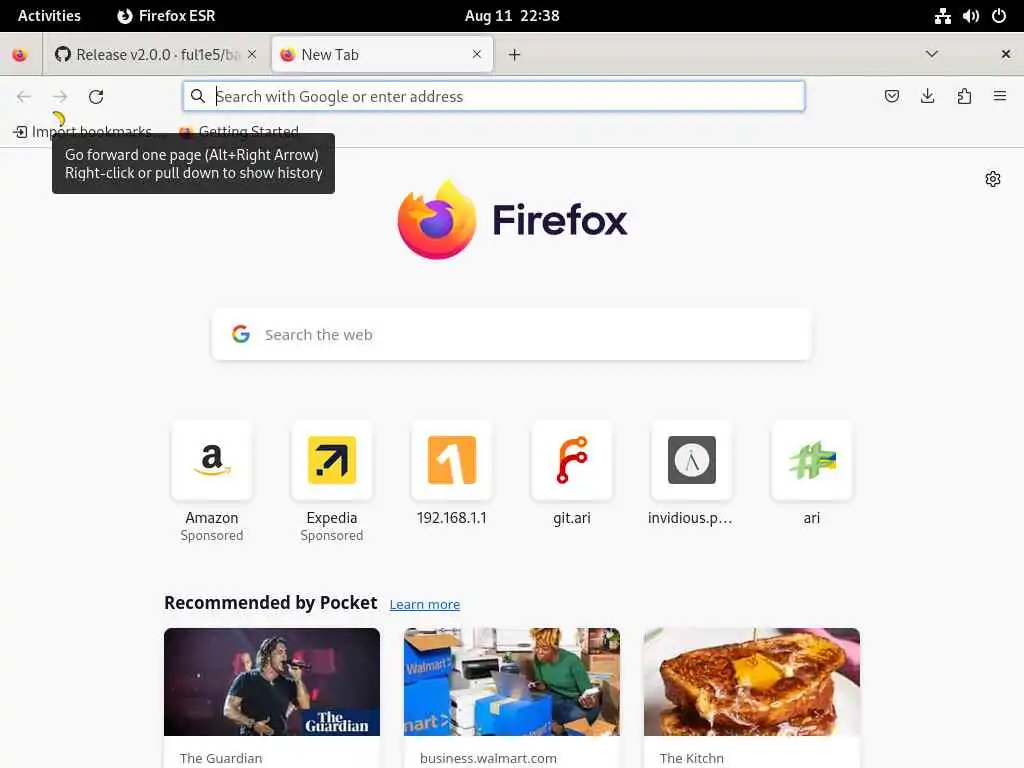Image resolution: width=1024 pixels, height=768 pixels.
Task: Click the Google logo in search box
Action: pos(241,334)
